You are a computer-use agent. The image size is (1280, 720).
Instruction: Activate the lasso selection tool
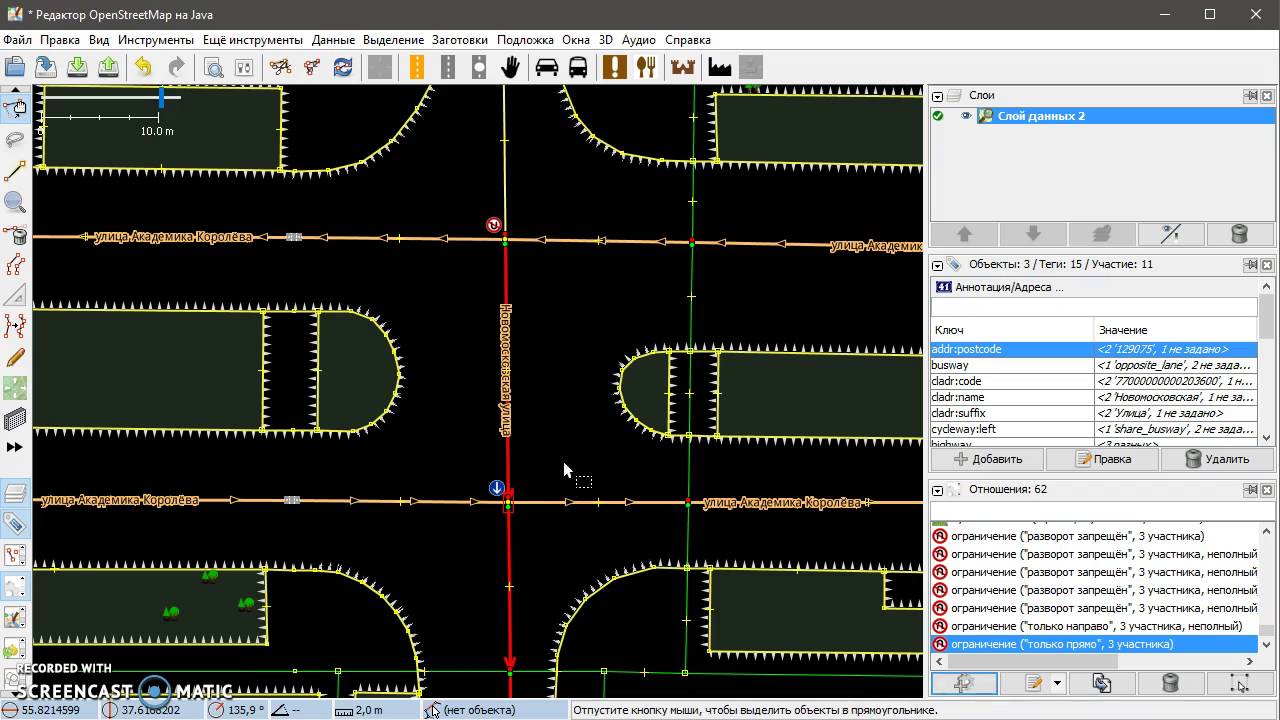click(15, 140)
